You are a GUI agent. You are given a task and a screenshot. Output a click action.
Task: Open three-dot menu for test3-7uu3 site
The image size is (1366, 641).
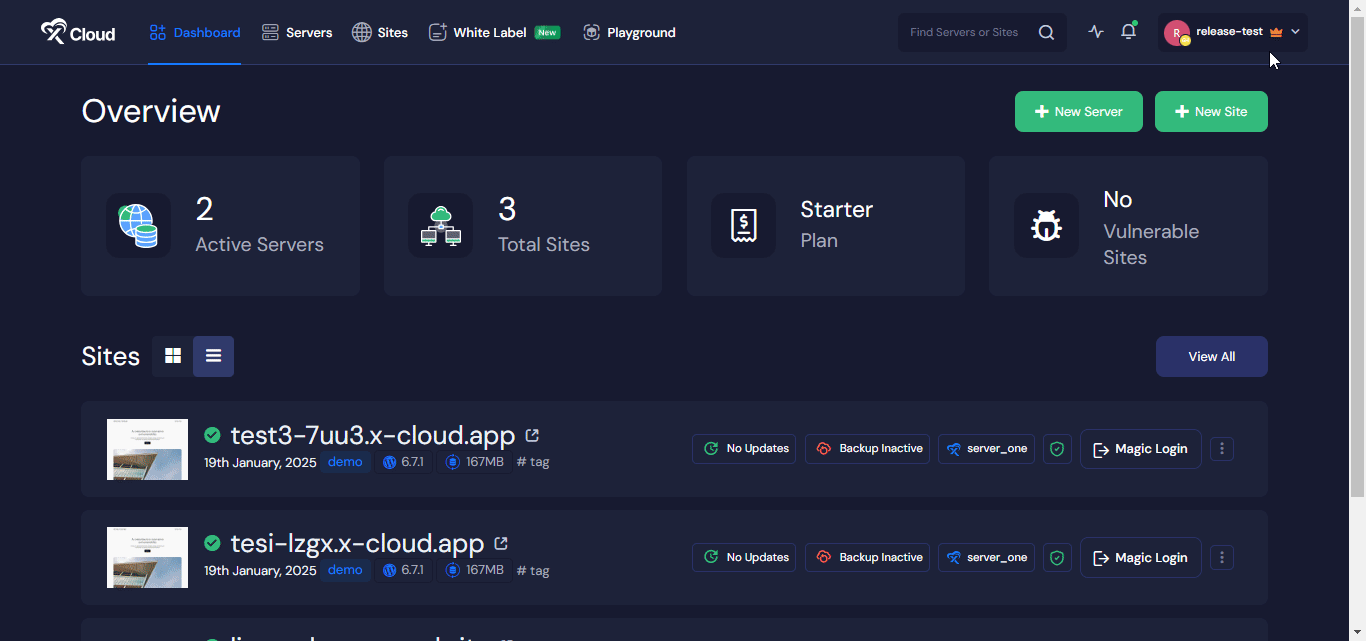coord(1221,449)
